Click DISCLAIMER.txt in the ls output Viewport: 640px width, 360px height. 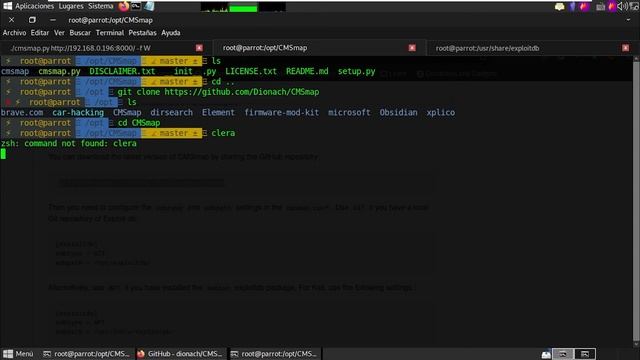click(x=122, y=71)
